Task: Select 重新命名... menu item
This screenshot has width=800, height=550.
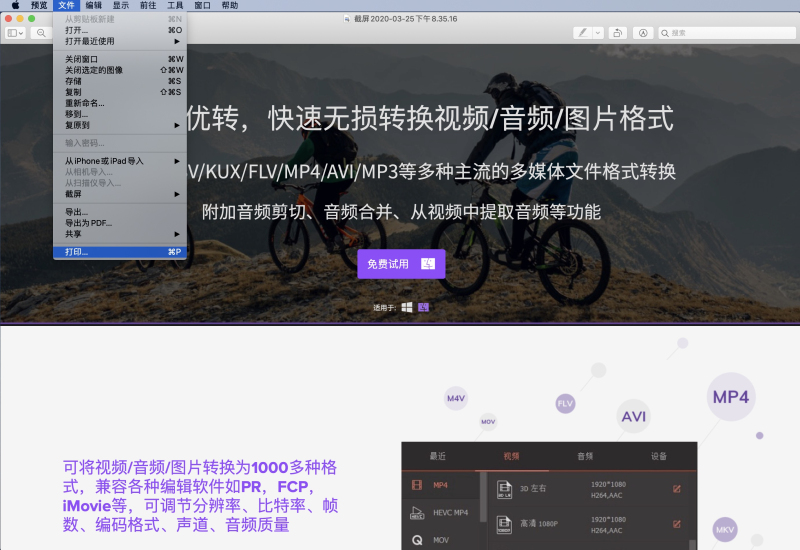Action: [120, 103]
